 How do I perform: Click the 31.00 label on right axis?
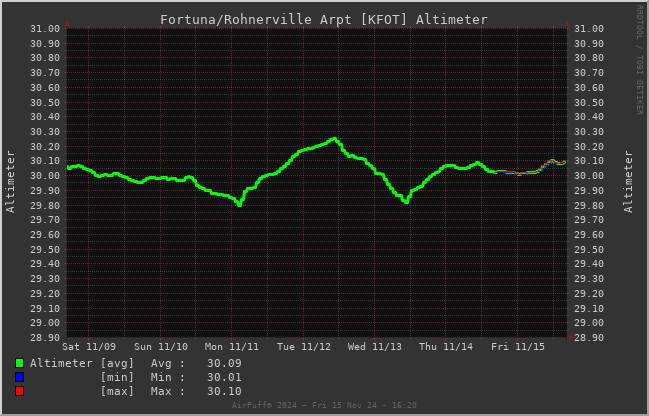pos(589,29)
